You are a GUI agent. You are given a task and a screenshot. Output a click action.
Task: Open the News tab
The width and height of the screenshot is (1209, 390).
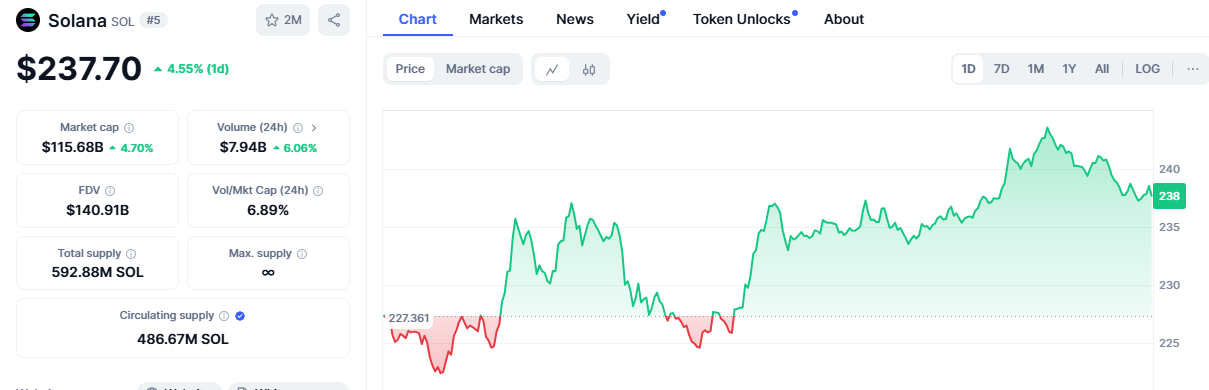(x=575, y=19)
